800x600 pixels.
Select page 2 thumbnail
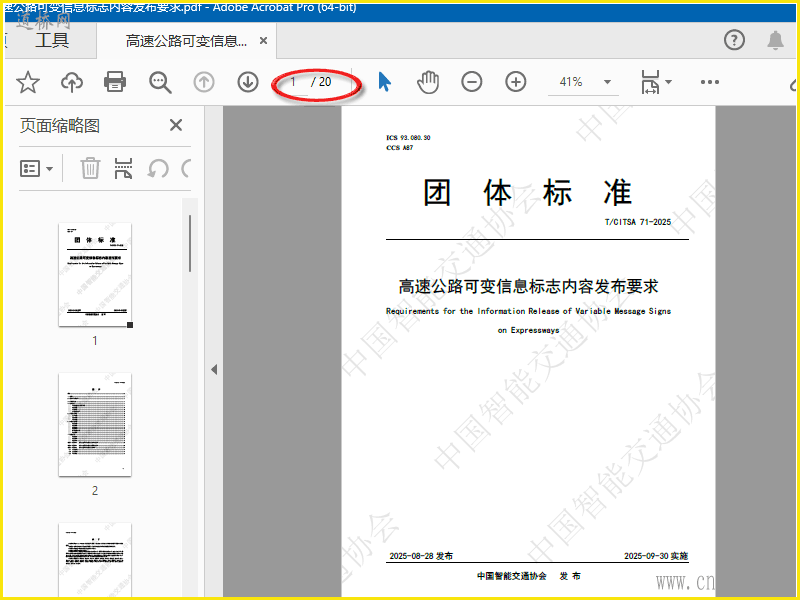[95, 424]
